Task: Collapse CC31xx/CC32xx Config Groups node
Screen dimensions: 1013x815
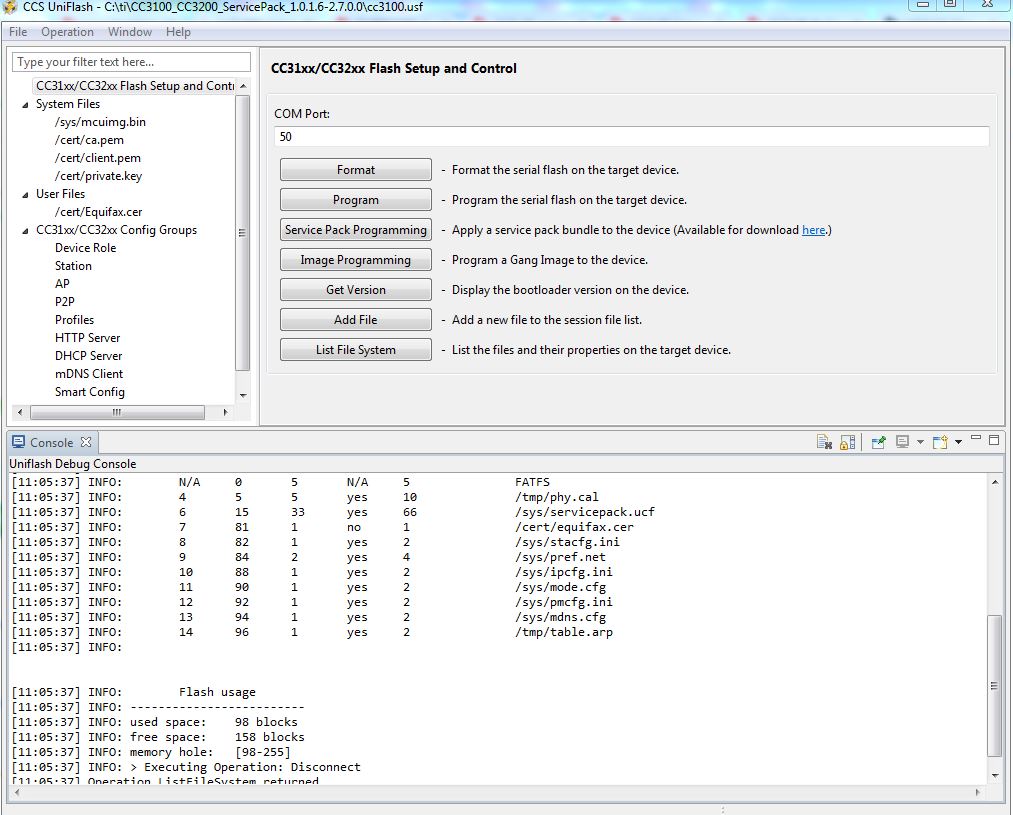Action: click(25, 231)
